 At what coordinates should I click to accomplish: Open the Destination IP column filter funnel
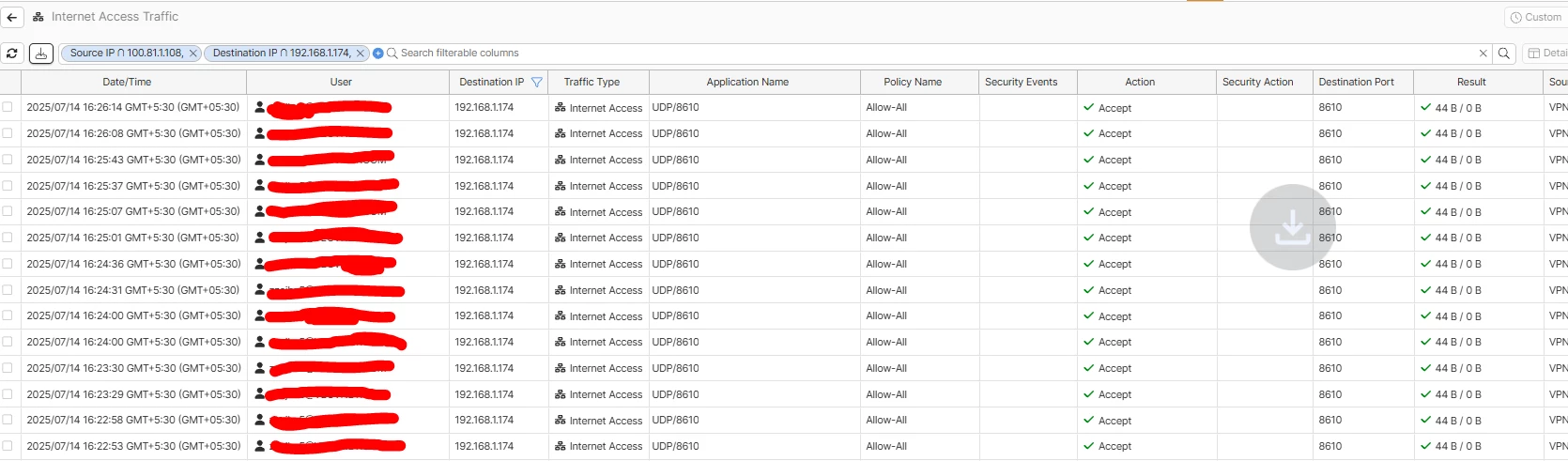[537, 83]
